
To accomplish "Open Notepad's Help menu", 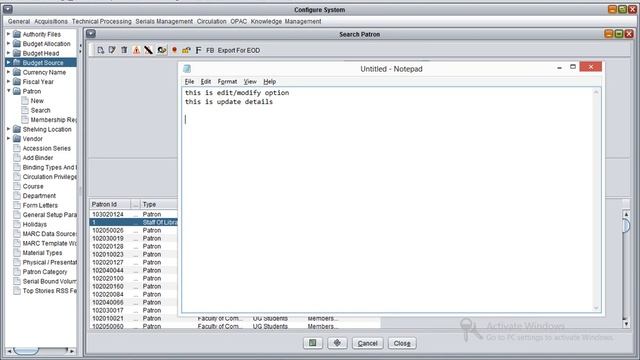I will pyautogui.click(x=269, y=82).
